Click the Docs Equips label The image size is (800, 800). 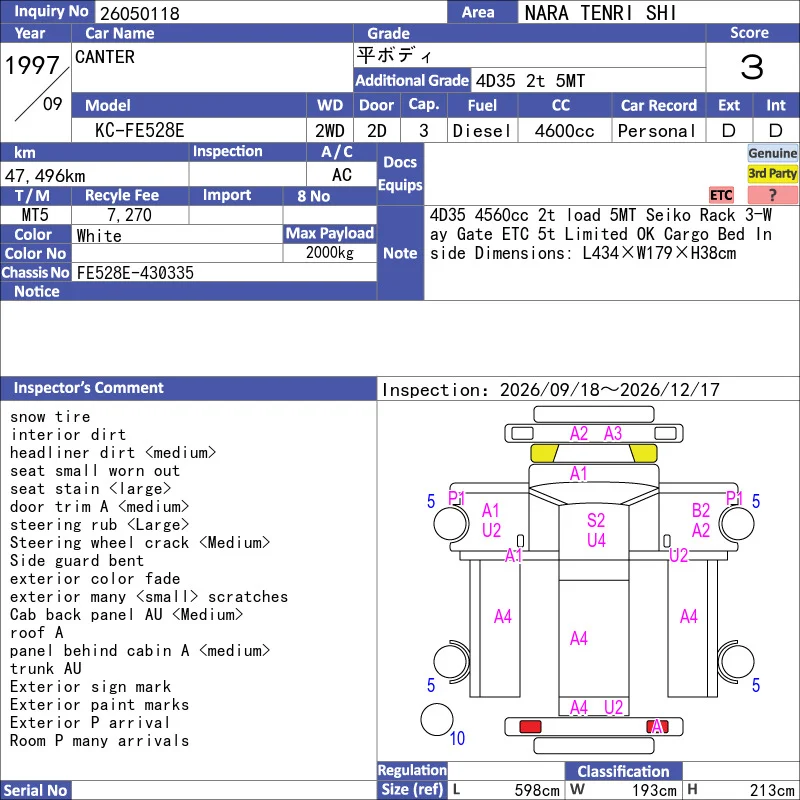pos(400,173)
